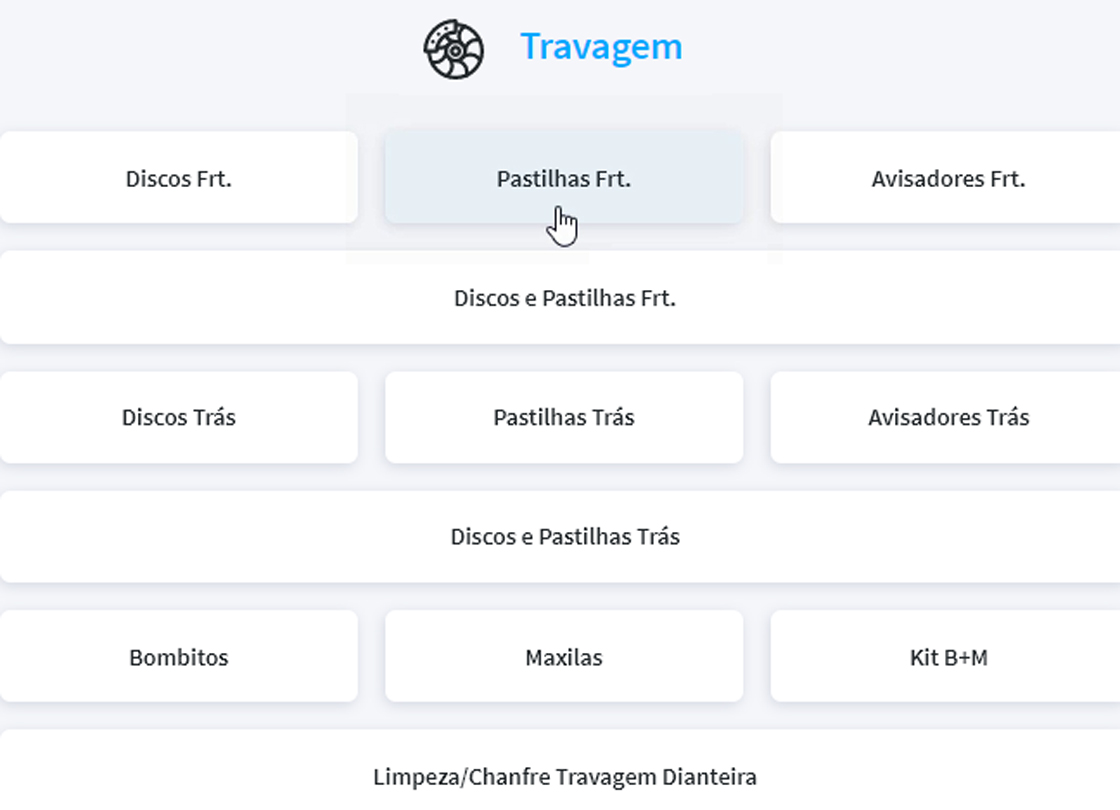Choose the Bombitos option
This screenshot has width=1120, height=810.
click(x=179, y=657)
